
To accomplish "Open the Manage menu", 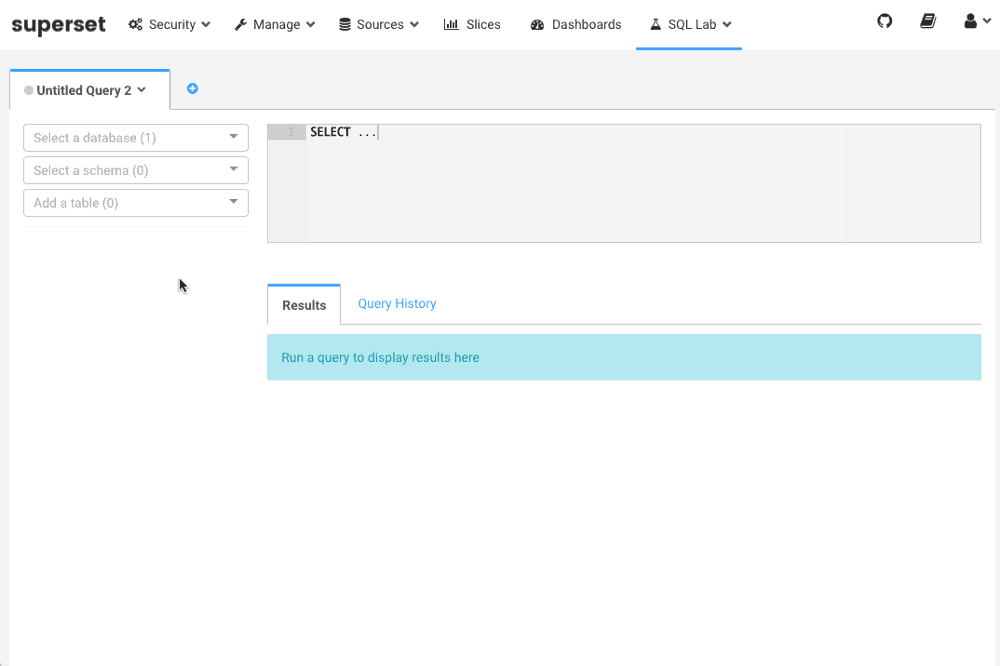I will coord(274,24).
